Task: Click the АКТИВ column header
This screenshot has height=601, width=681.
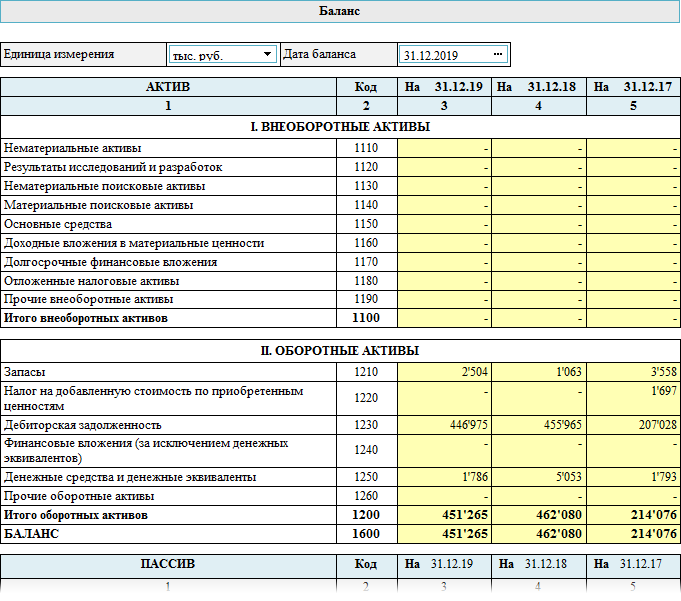Action: [x=168, y=87]
